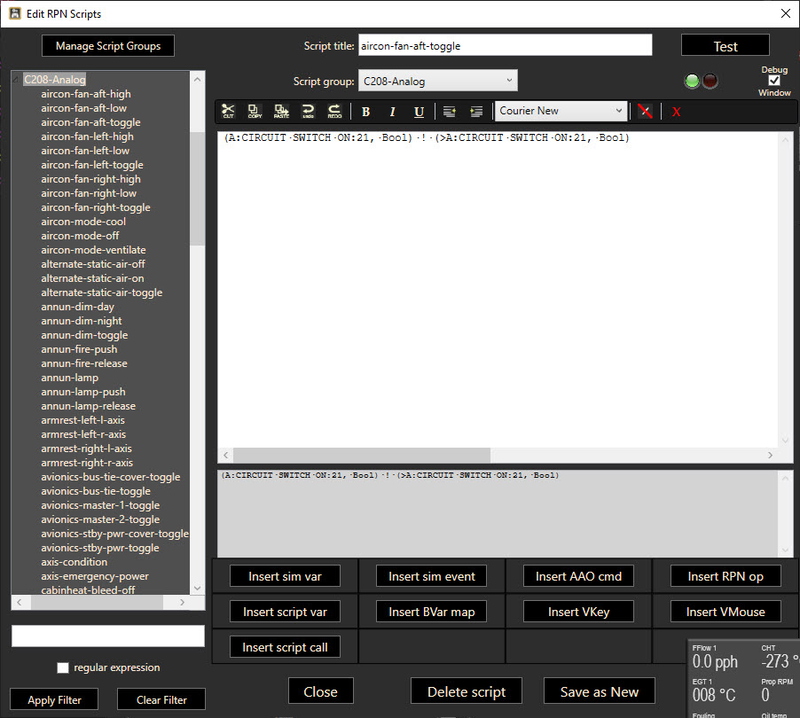Apply italic formatting with the I icon
800x718 pixels.
pos(392,111)
